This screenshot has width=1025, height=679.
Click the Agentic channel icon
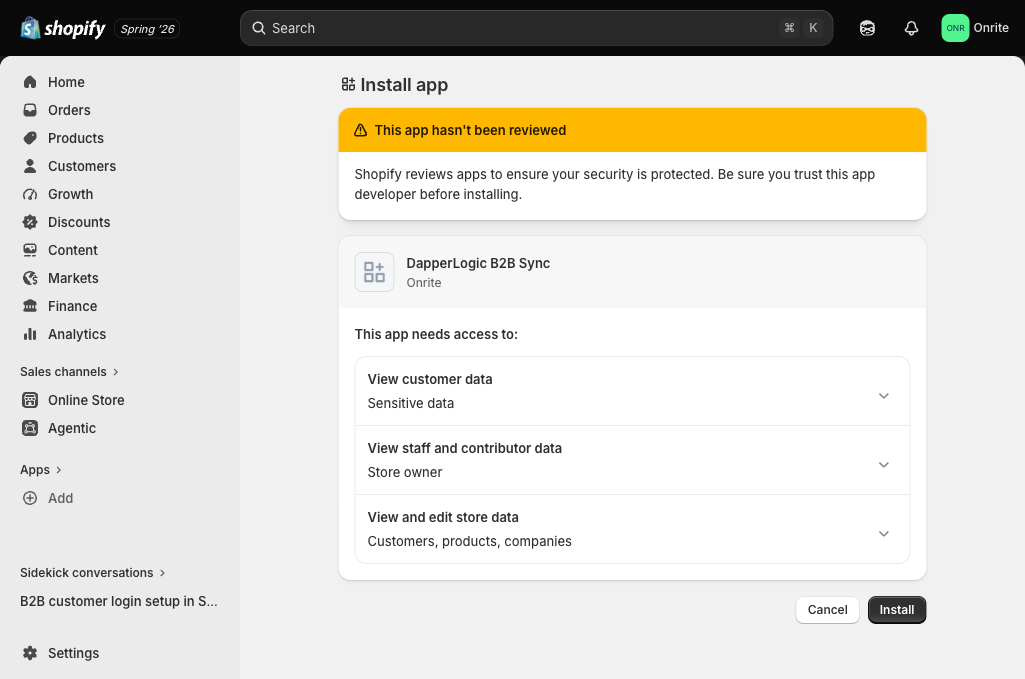click(x=30, y=428)
